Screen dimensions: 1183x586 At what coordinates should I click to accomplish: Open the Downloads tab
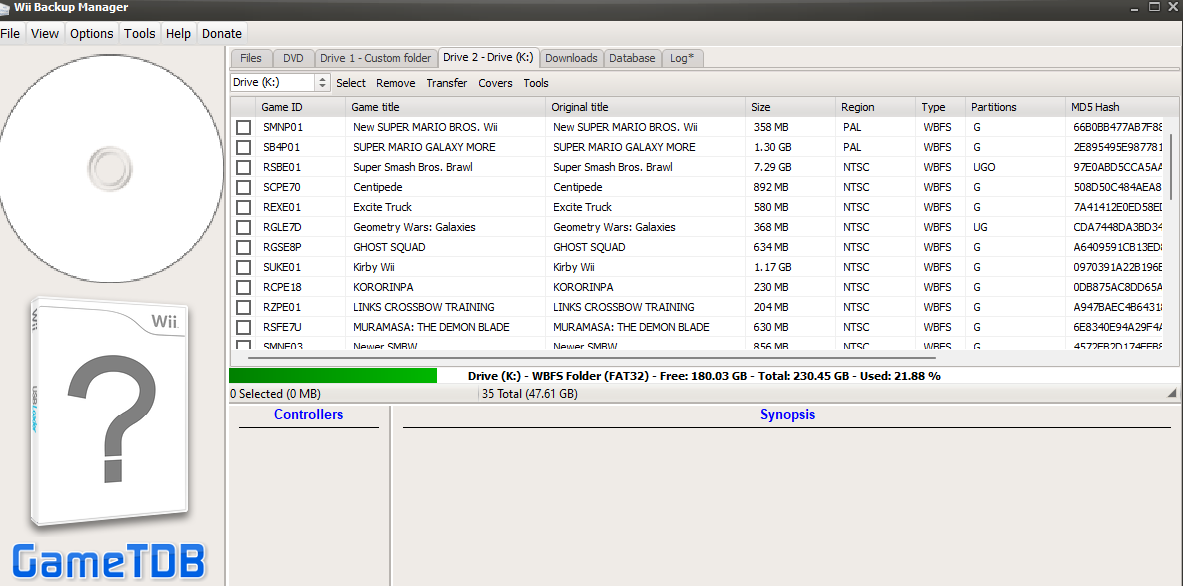pyautogui.click(x=571, y=58)
